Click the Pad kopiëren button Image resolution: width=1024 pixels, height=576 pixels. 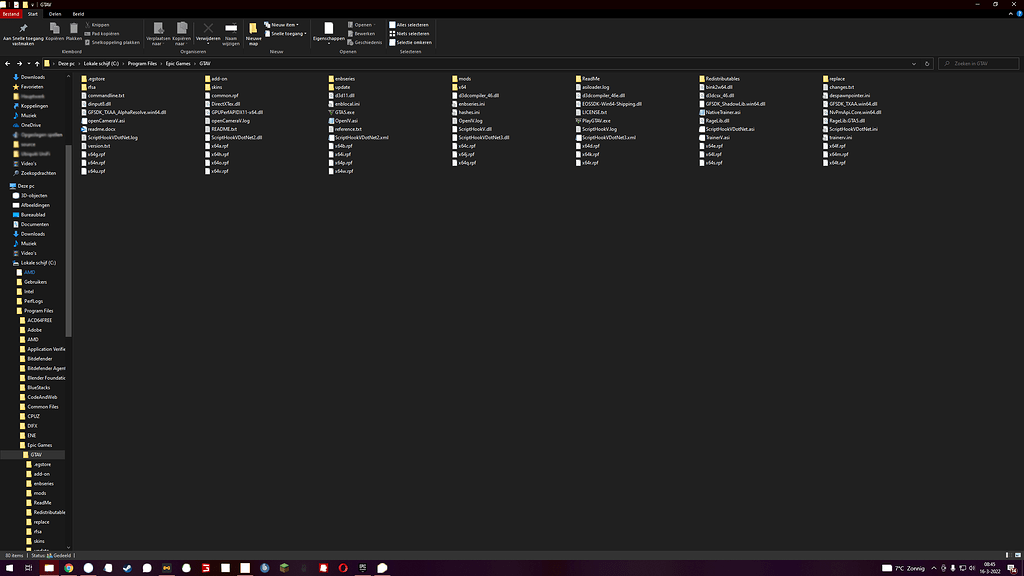pos(104,33)
